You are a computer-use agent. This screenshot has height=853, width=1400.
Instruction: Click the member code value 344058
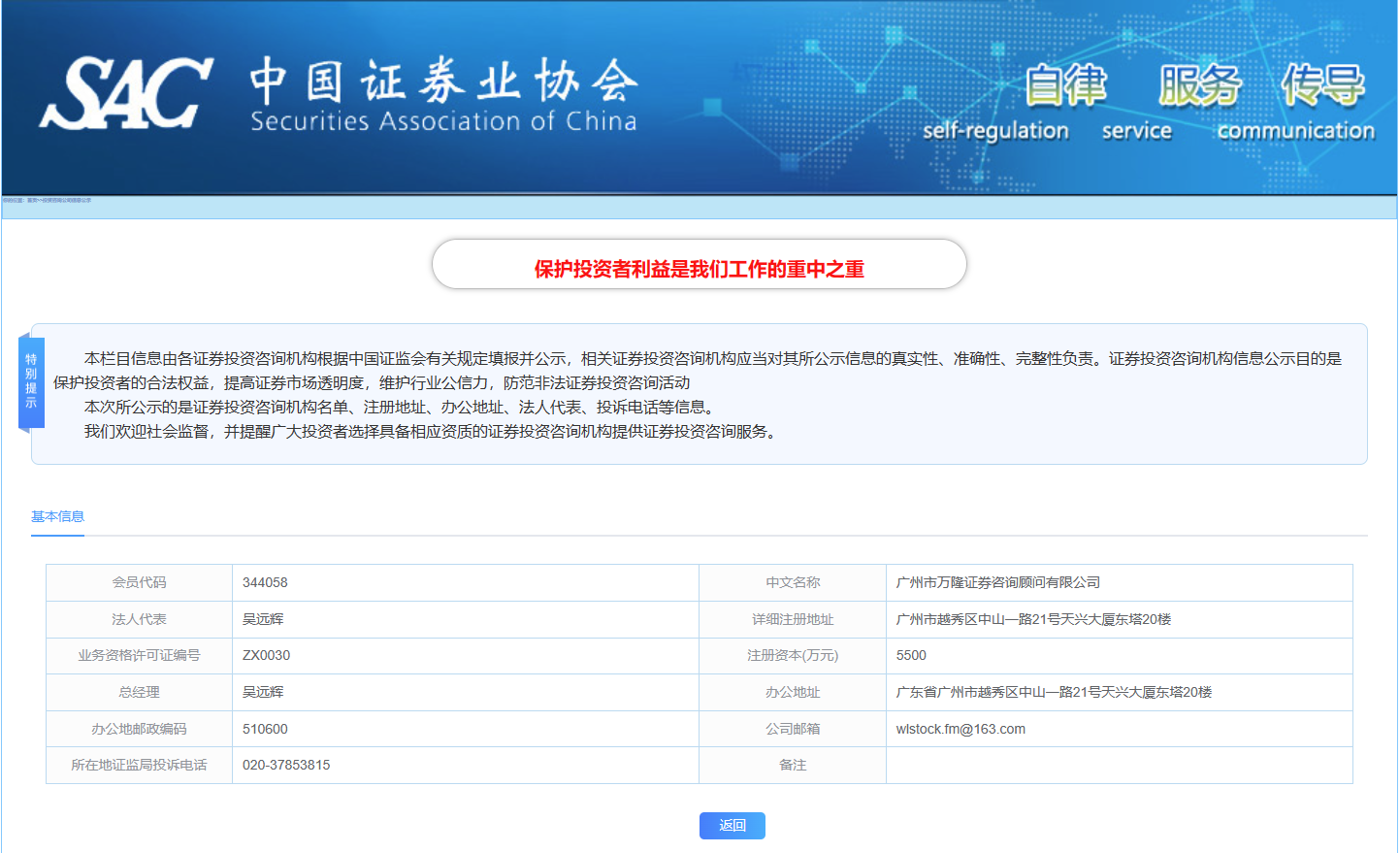tap(265, 582)
